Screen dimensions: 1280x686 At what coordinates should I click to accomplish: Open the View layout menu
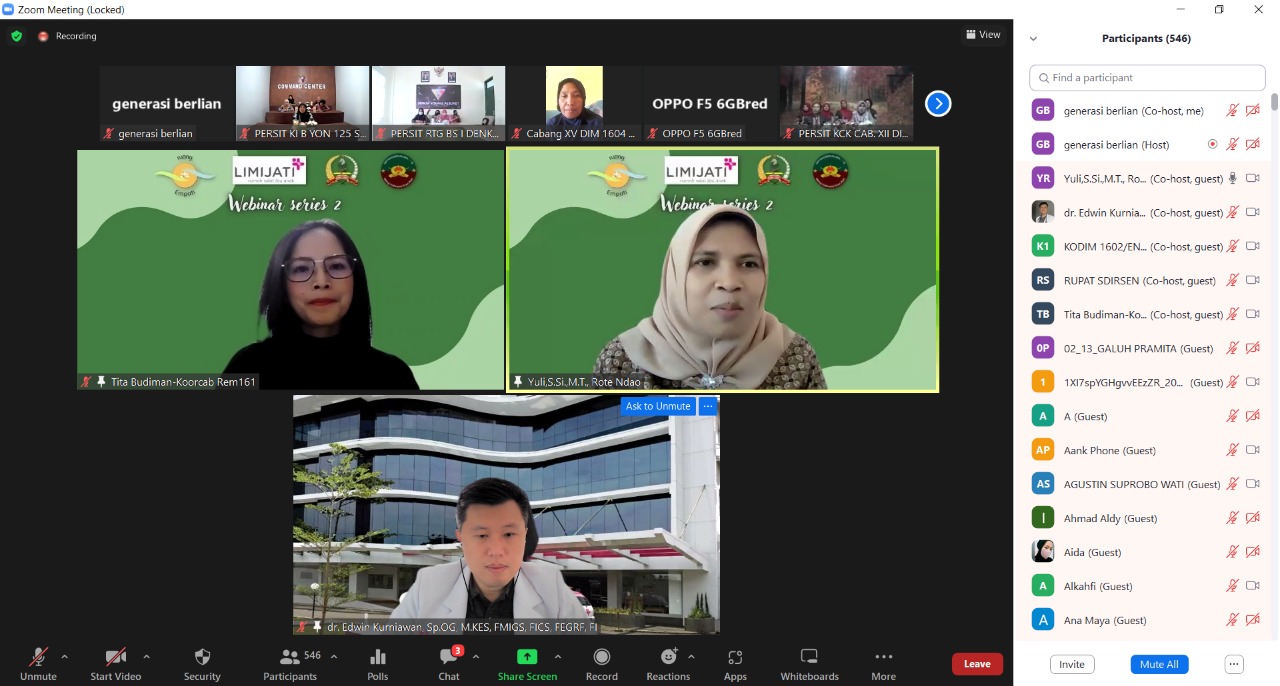pos(983,35)
